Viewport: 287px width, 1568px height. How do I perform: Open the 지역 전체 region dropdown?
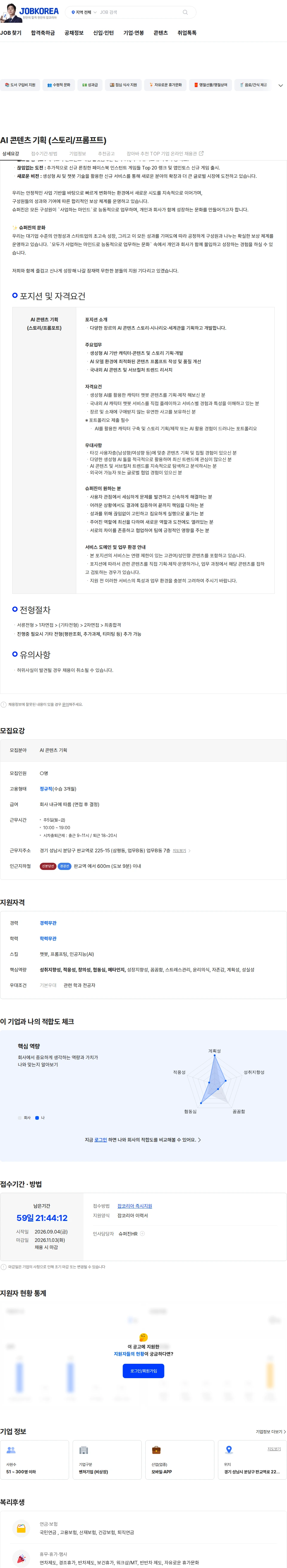(x=84, y=12)
